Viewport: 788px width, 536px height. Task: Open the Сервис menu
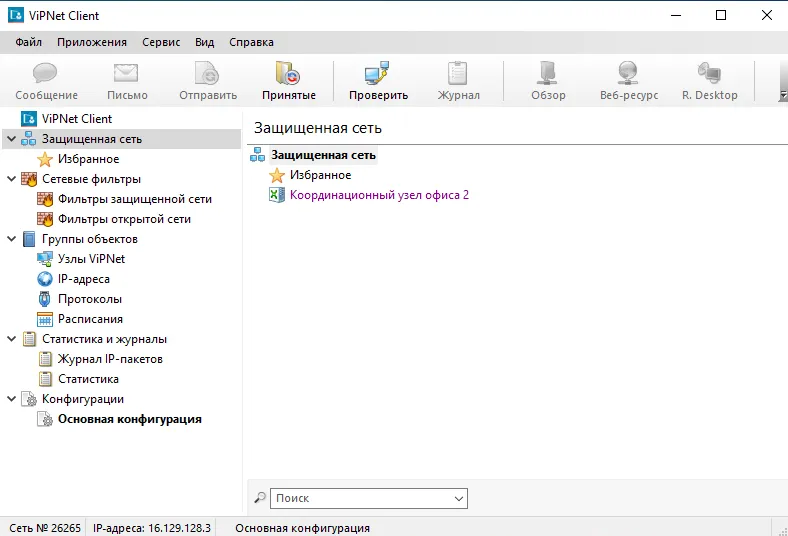point(161,42)
